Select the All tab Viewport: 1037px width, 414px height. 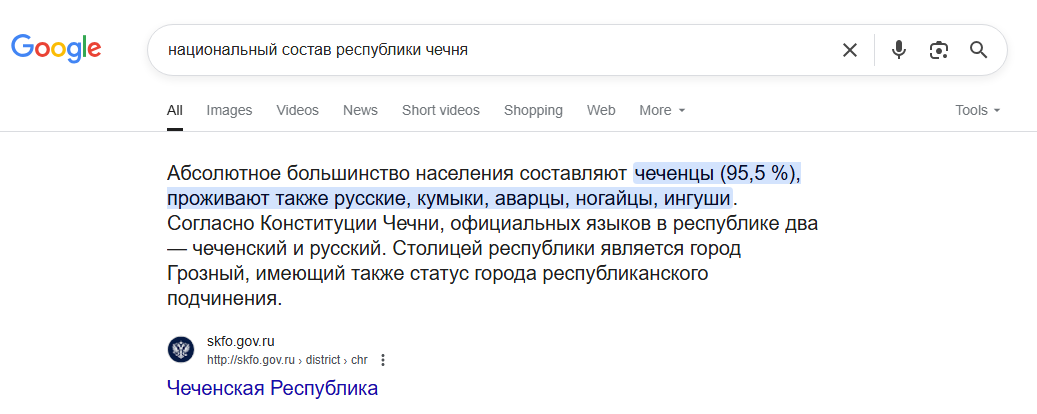tap(175, 110)
